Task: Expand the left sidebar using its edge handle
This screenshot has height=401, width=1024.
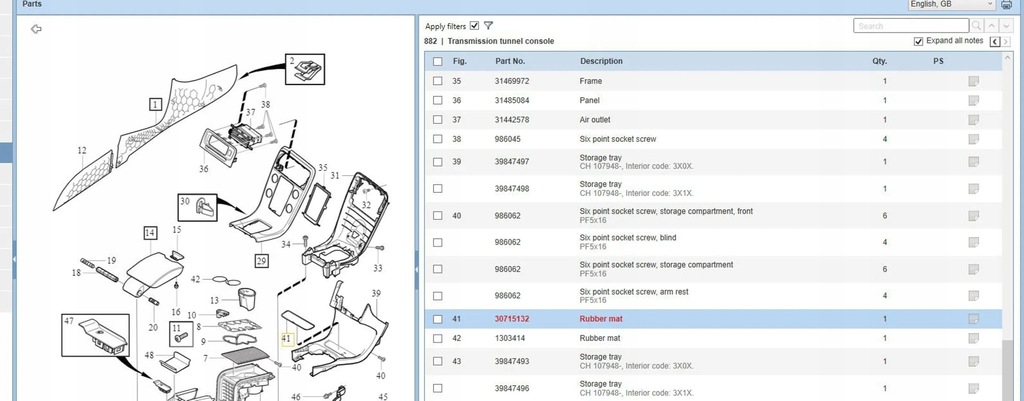Action: tap(14, 259)
